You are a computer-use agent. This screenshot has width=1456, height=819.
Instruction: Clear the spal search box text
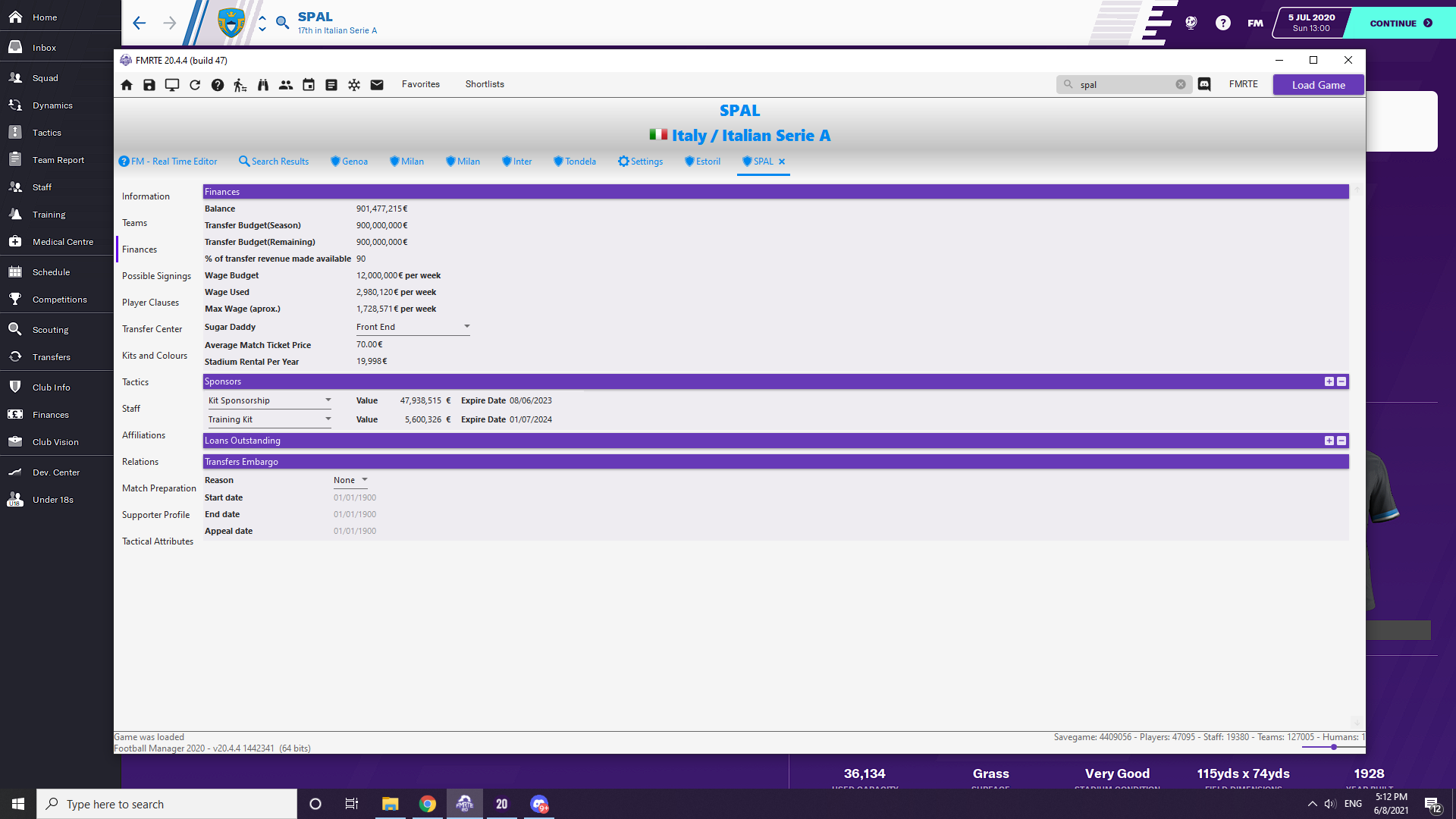[1181, 85]
